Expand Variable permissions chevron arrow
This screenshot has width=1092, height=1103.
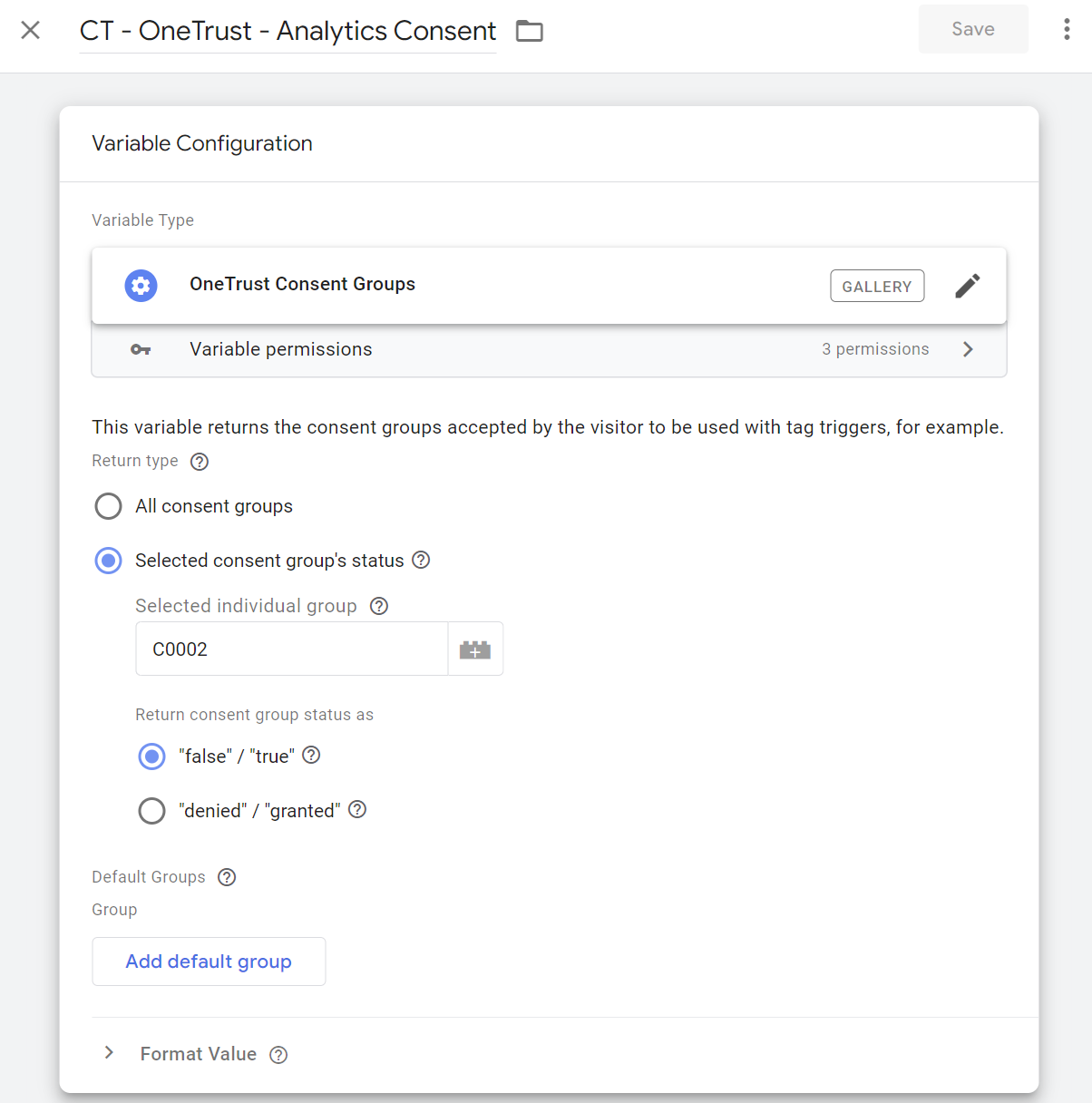[968, 349]
